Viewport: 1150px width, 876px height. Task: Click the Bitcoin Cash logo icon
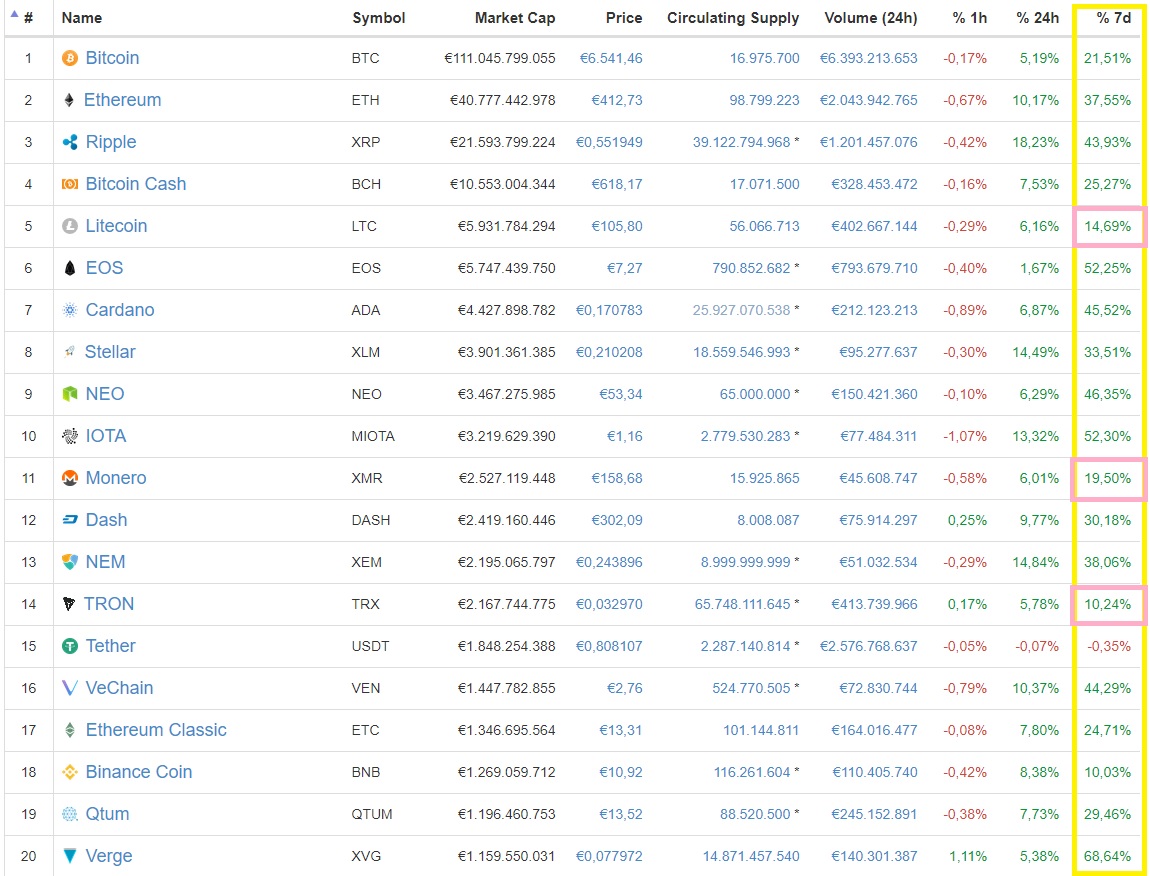tap(70, 183)
